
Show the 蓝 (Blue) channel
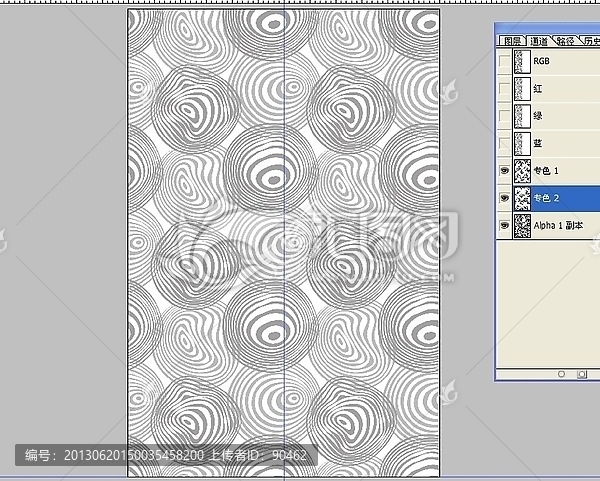[x=505, y=143]
